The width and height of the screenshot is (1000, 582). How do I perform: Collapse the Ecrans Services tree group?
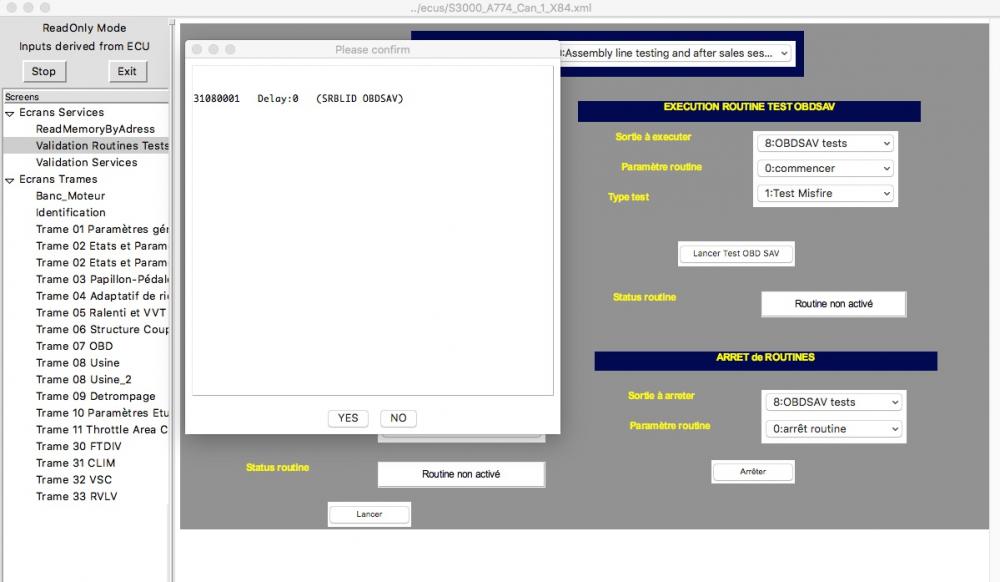10,113
